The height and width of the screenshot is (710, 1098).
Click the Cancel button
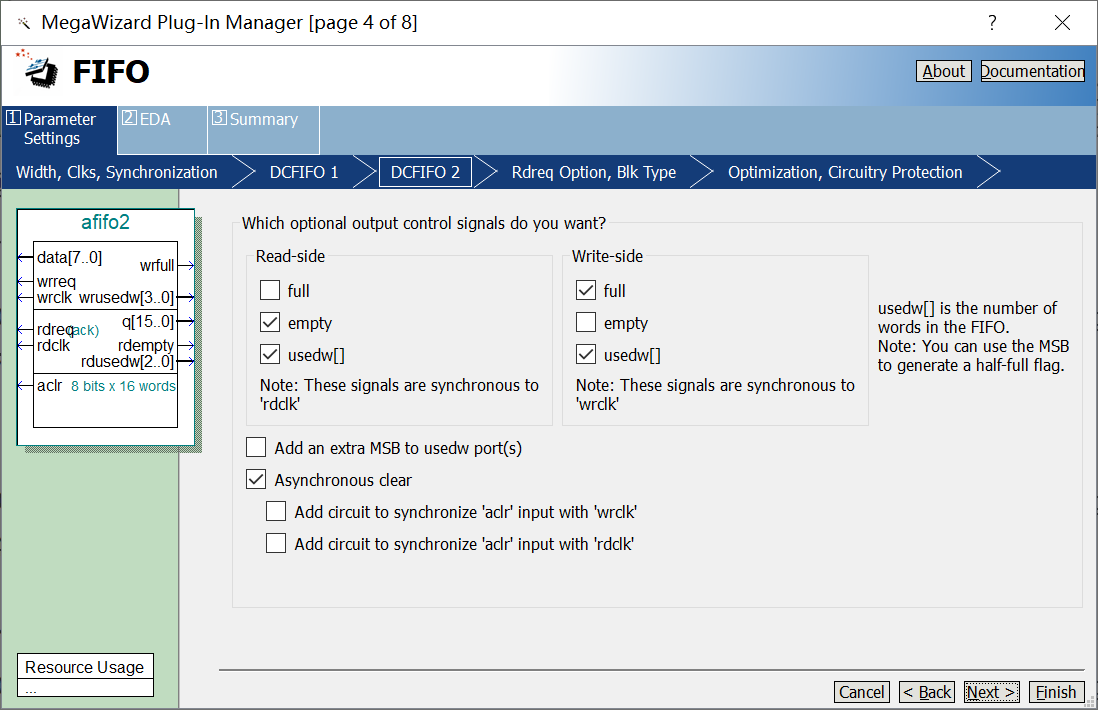click(862, 692)
